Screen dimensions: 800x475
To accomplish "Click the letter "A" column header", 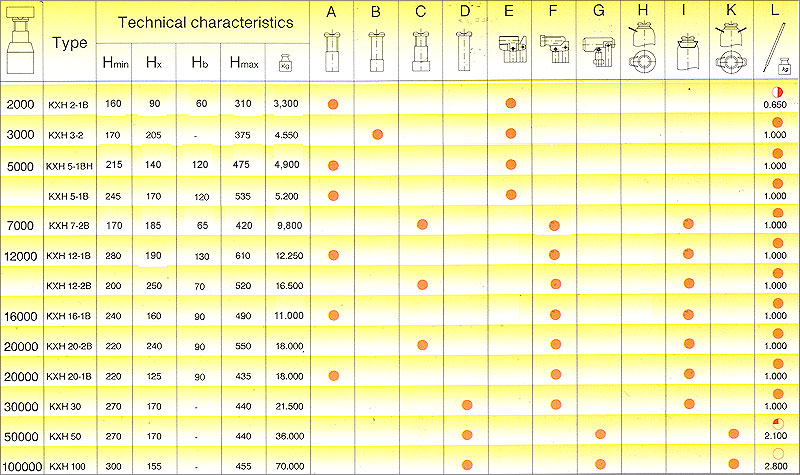I will 331,11.
